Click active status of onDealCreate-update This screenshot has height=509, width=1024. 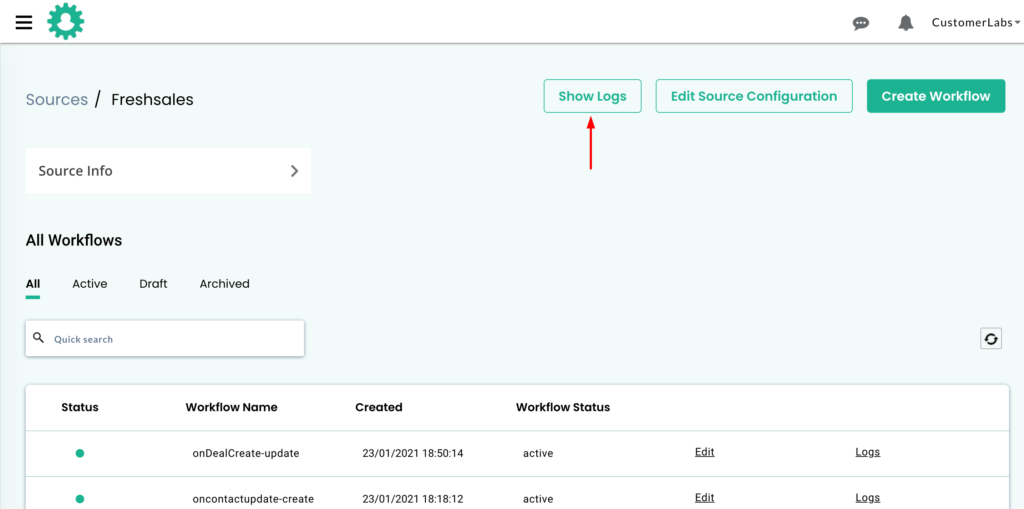[538, 453]
